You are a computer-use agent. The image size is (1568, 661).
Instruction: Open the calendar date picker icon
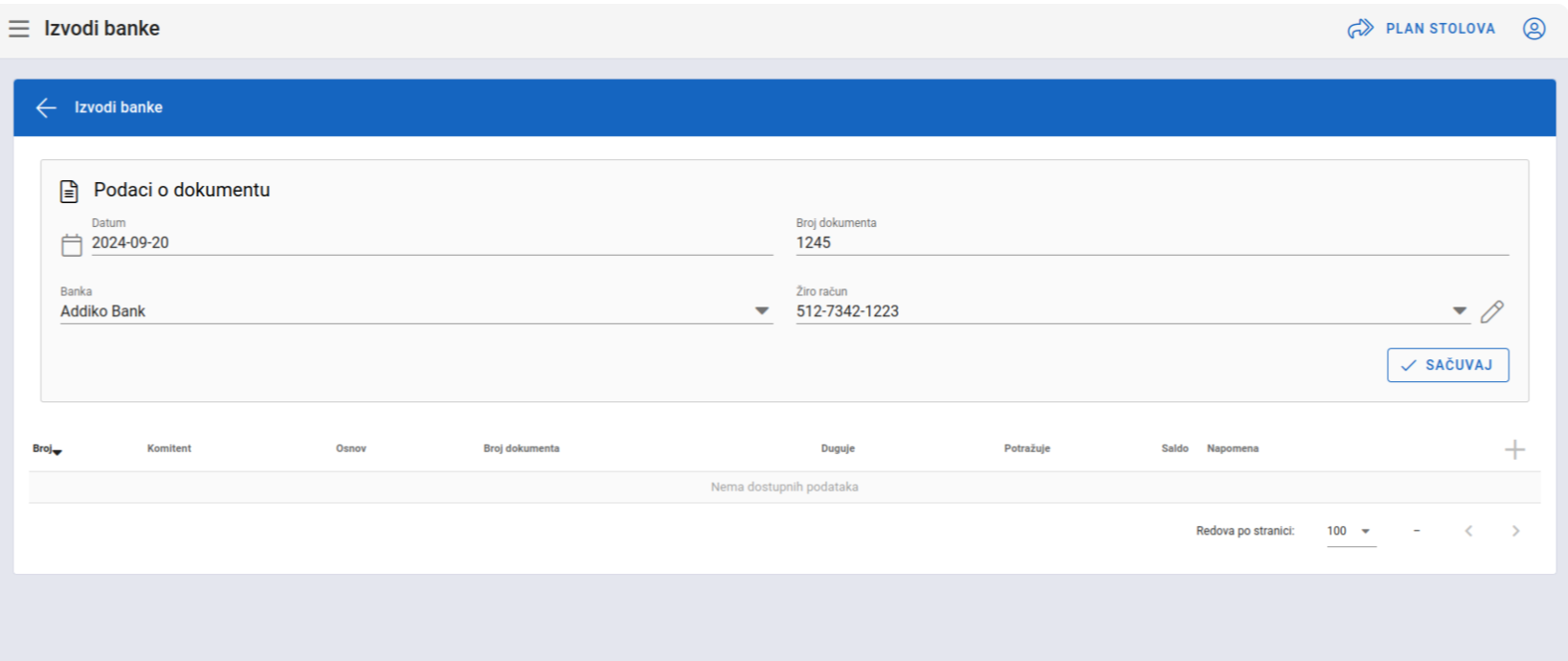(x=72, y=245)
